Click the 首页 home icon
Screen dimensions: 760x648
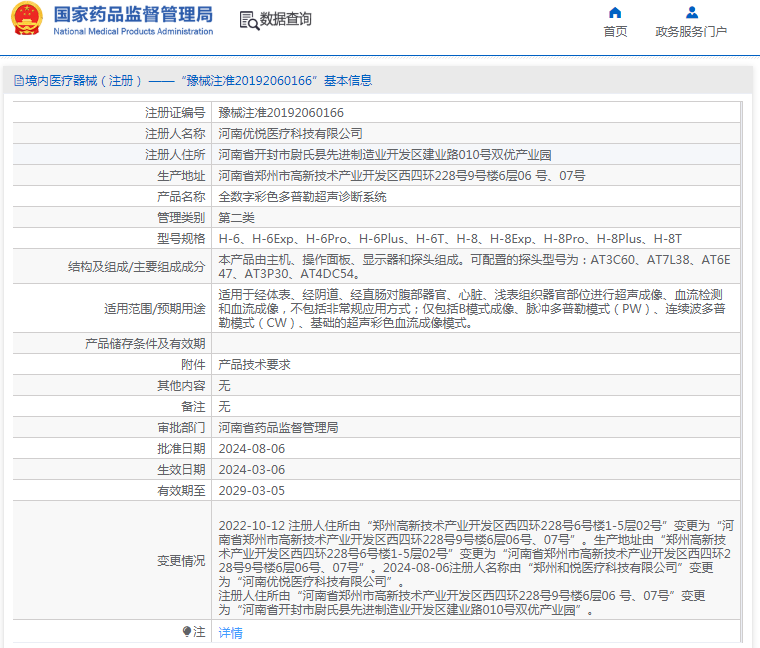pyautogui.click(x=615, y=13)
